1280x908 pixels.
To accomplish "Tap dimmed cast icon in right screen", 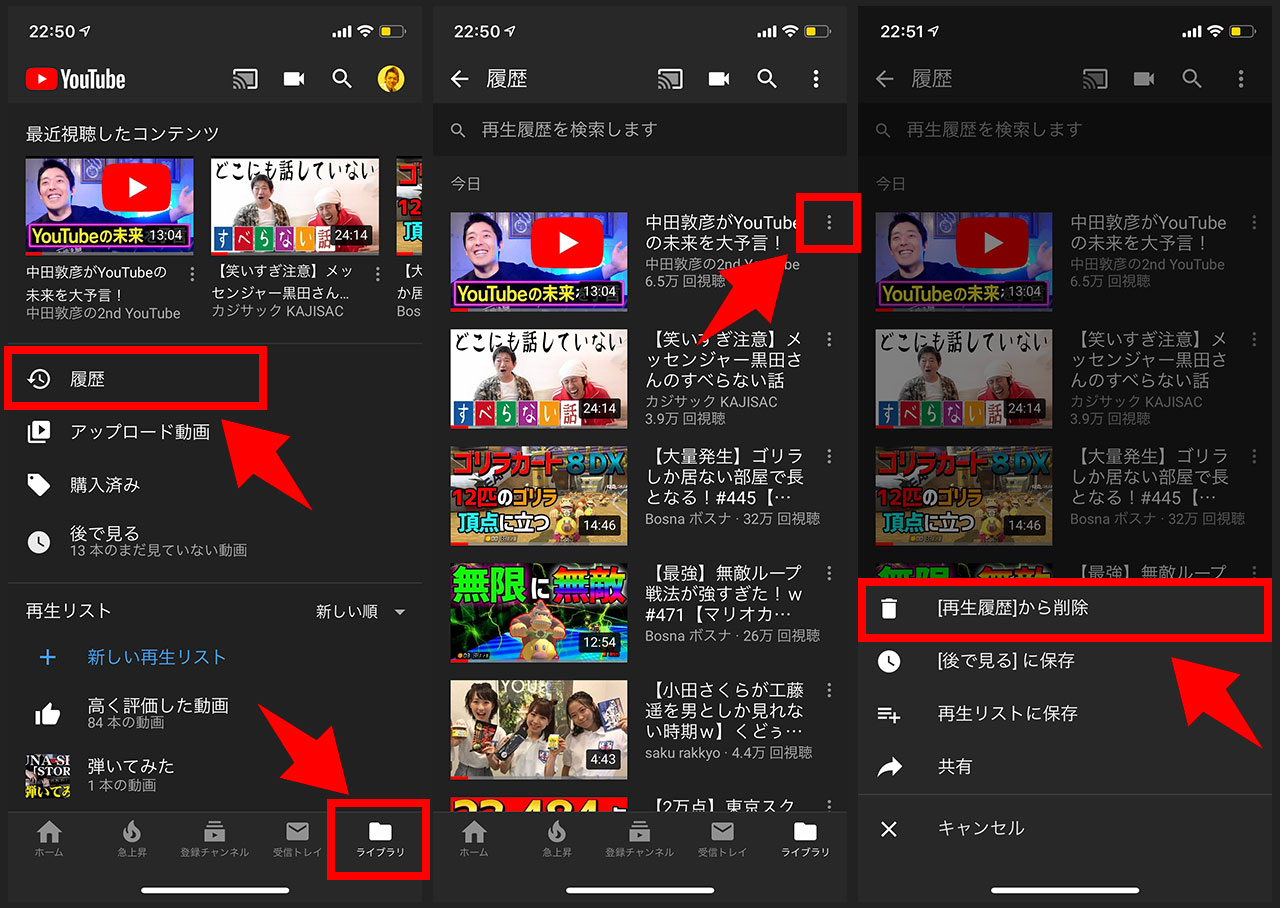I will click(1095, 79).
